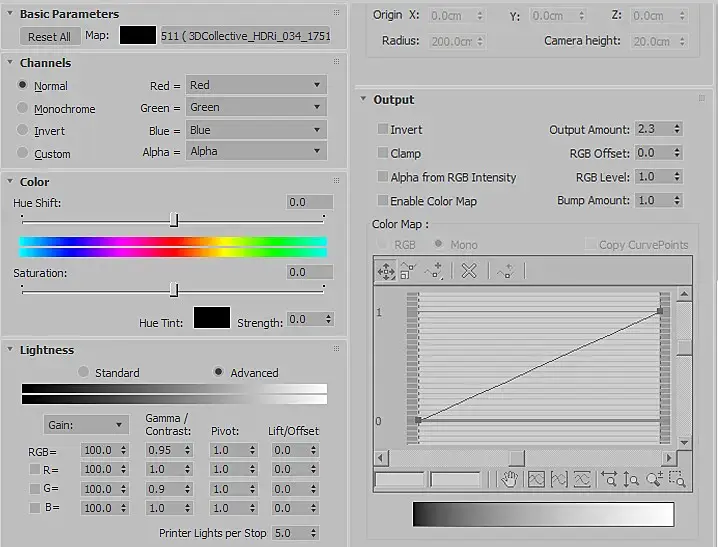Click the curve graph scroll-right arrow
Viewport: 718px width, 547px height.
click(x=669, y=458)
